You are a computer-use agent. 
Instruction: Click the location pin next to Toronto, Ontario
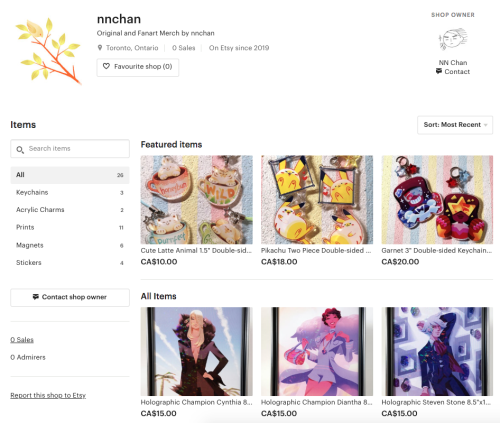coord(100,48)
